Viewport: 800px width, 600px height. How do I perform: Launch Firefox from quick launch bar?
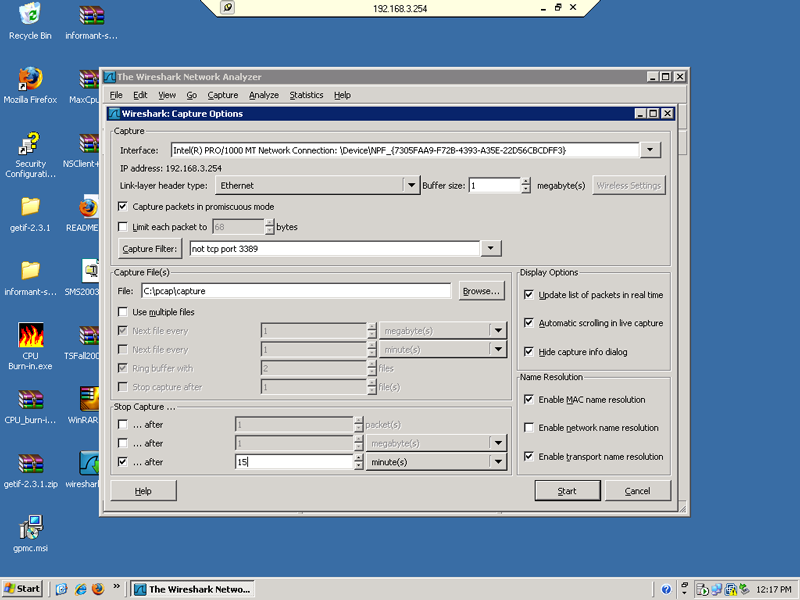pos(98,589)
